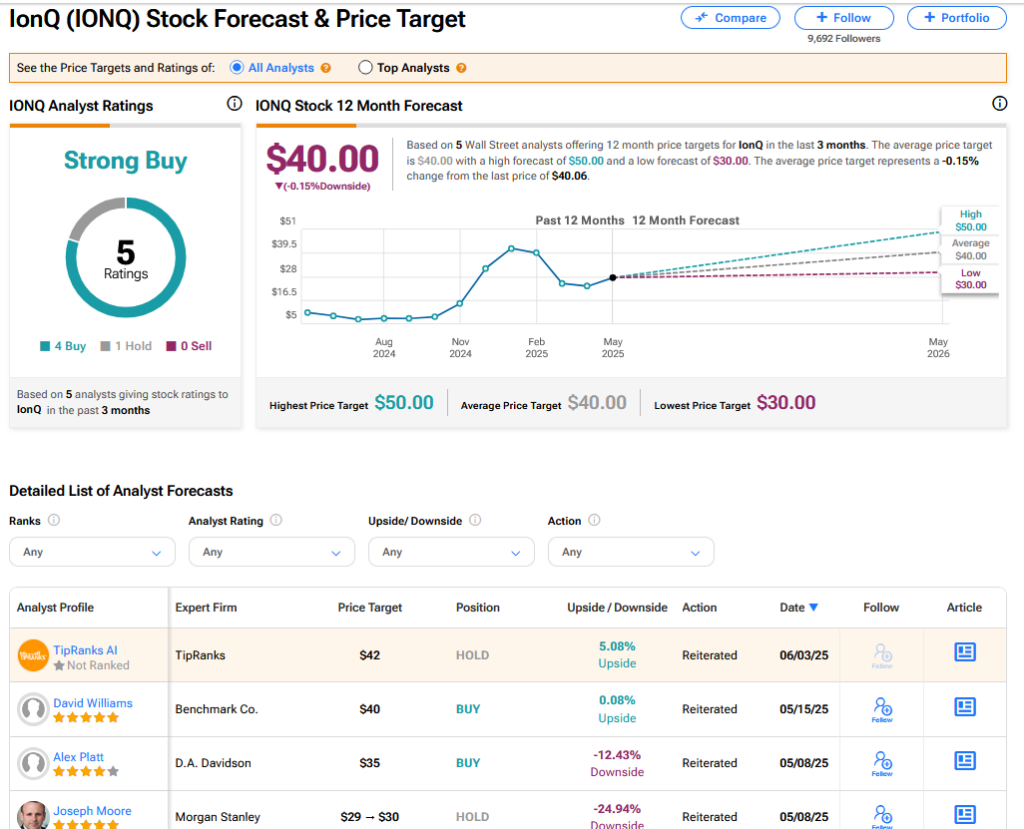Image resolution: width=1024 pixels, height=829 pixels.
Task: Click the Position column header
Action: (478, 608)
